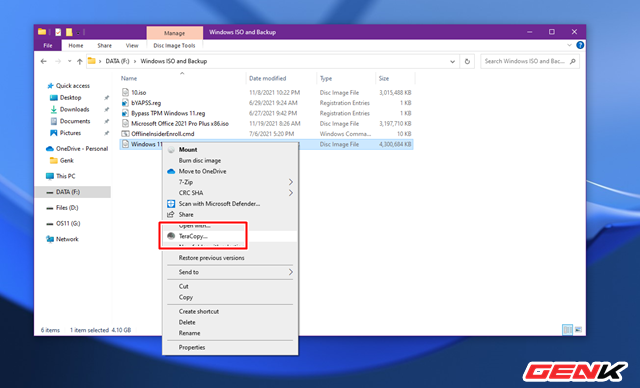640x388 pixels.
Task: Select OneDrive - Personal in sidebar
Action: (81, 149)
